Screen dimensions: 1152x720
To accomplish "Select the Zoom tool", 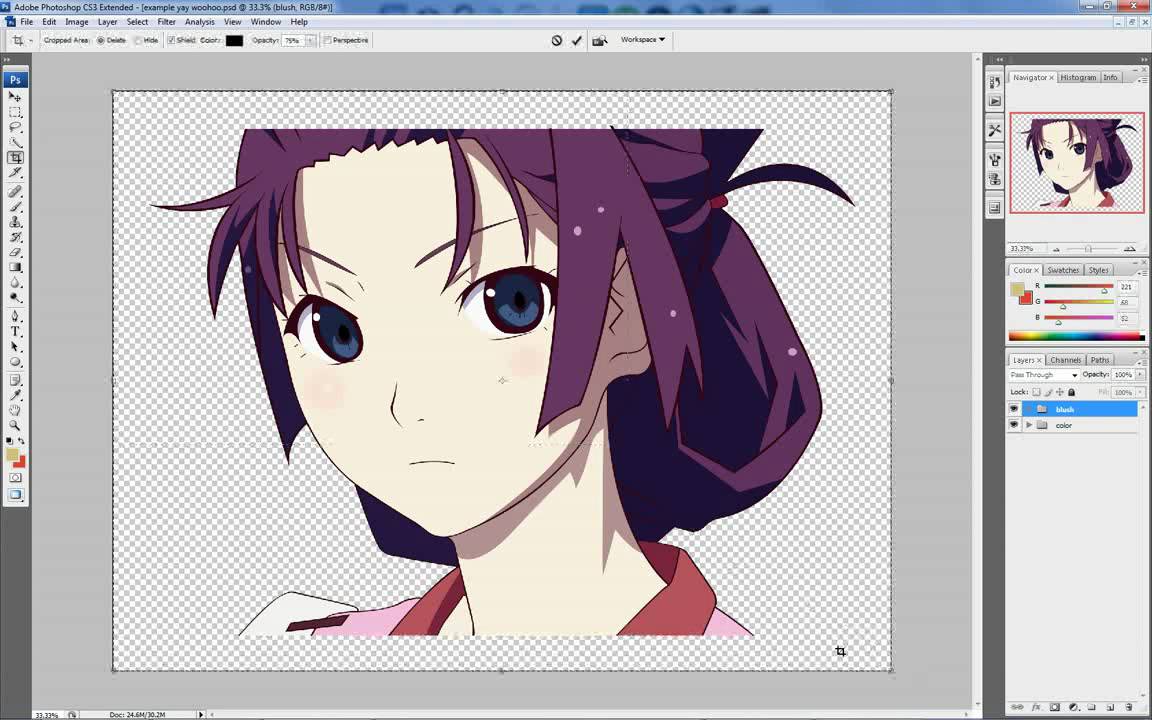I will coord(15,426).
